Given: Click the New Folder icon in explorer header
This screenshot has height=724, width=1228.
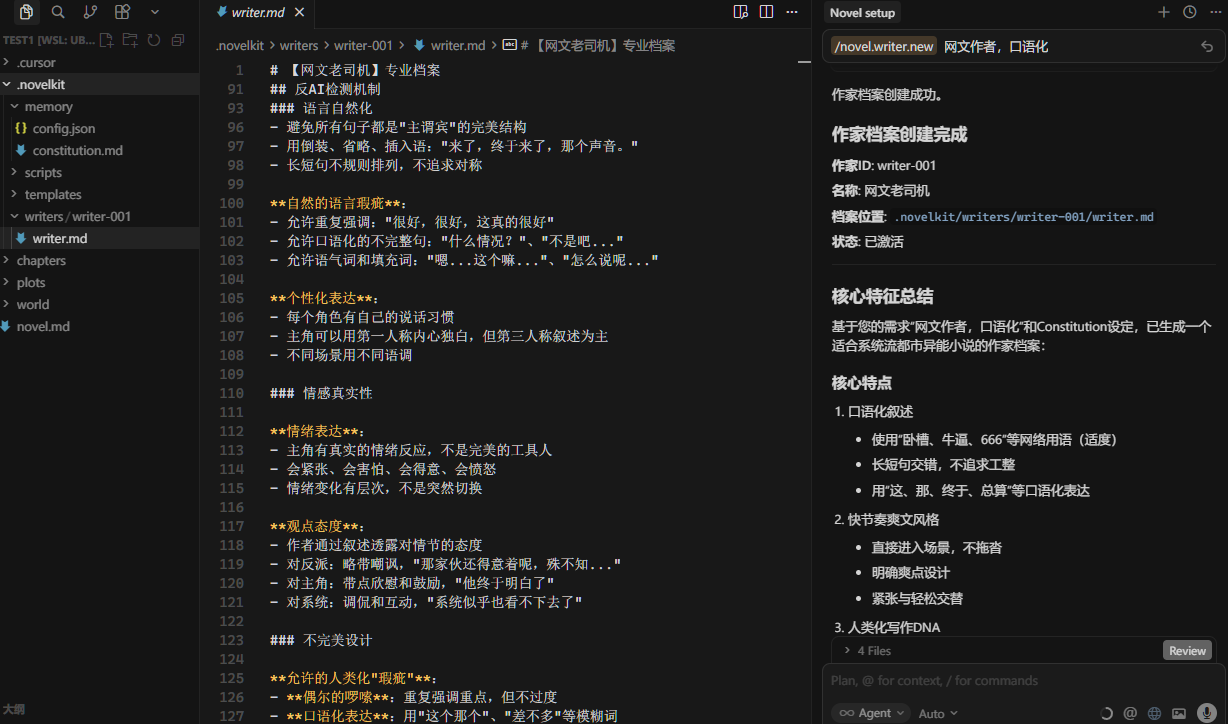Looking at the screenshot, I should (130, 40).
